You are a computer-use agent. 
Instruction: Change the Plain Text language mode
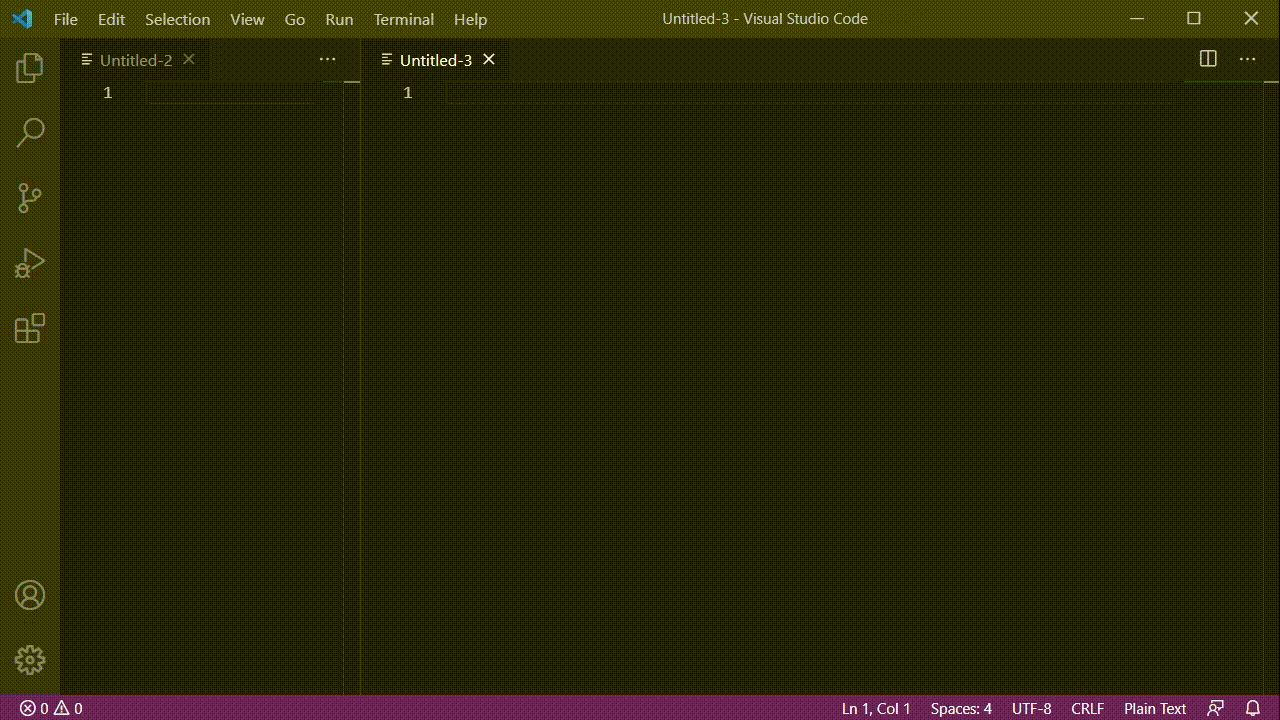1154,708
